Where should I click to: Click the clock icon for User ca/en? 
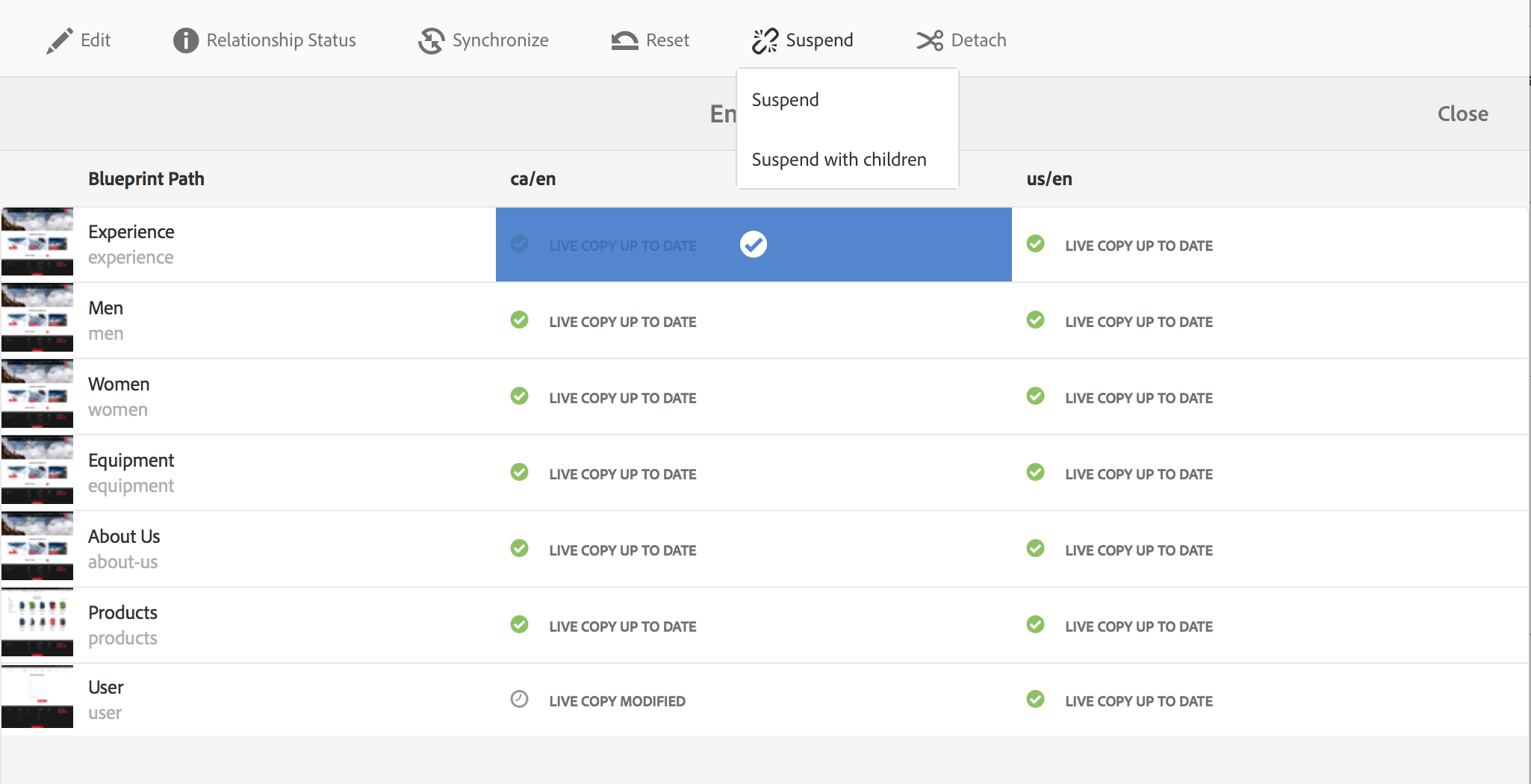pyautogui.click(x=519, y=699)
